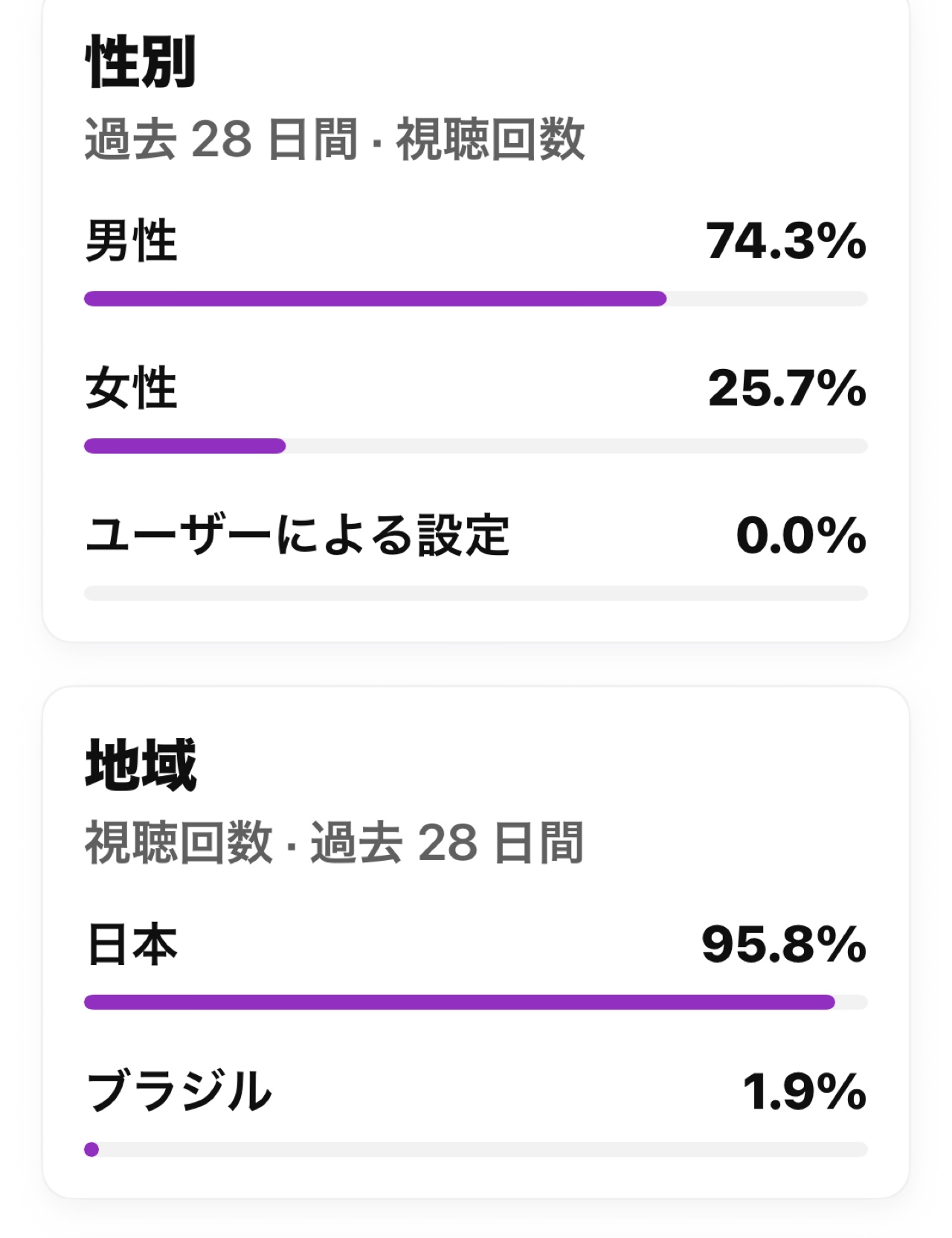
Task: Click the empty ユーザーによる設定 progress bar
Action: coord(476,594)
